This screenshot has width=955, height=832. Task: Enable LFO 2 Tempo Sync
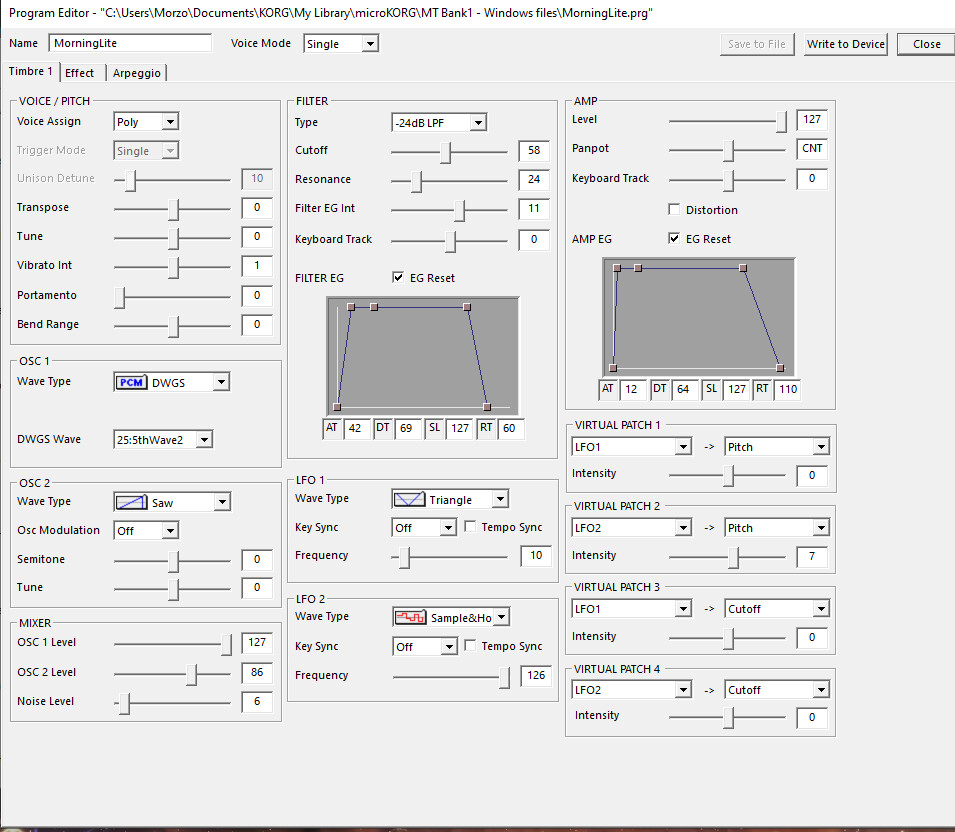click(470, 646)
